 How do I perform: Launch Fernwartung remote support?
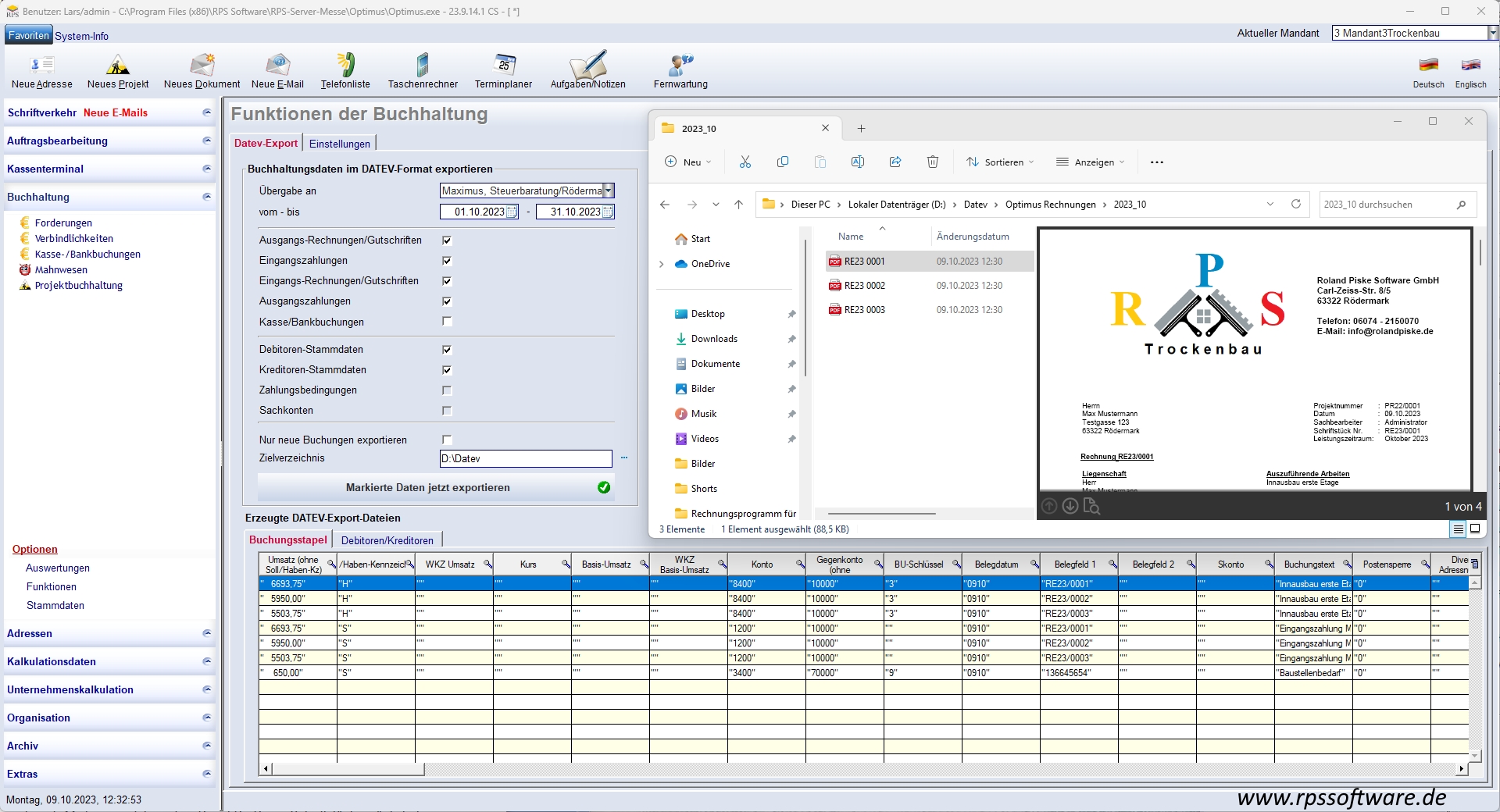[x=680, y=66]
